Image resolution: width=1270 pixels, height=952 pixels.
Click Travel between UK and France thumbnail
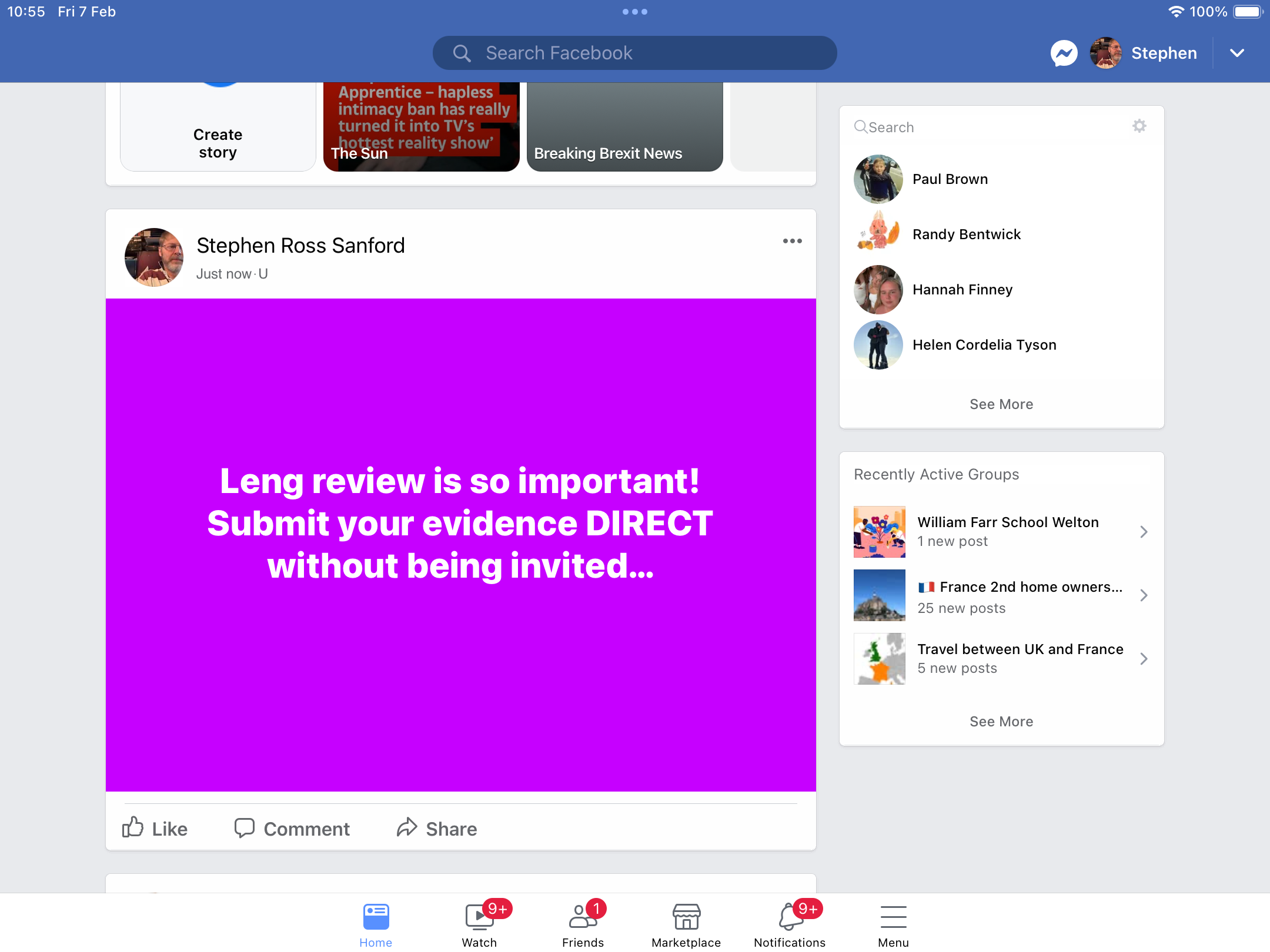point(880,659)
